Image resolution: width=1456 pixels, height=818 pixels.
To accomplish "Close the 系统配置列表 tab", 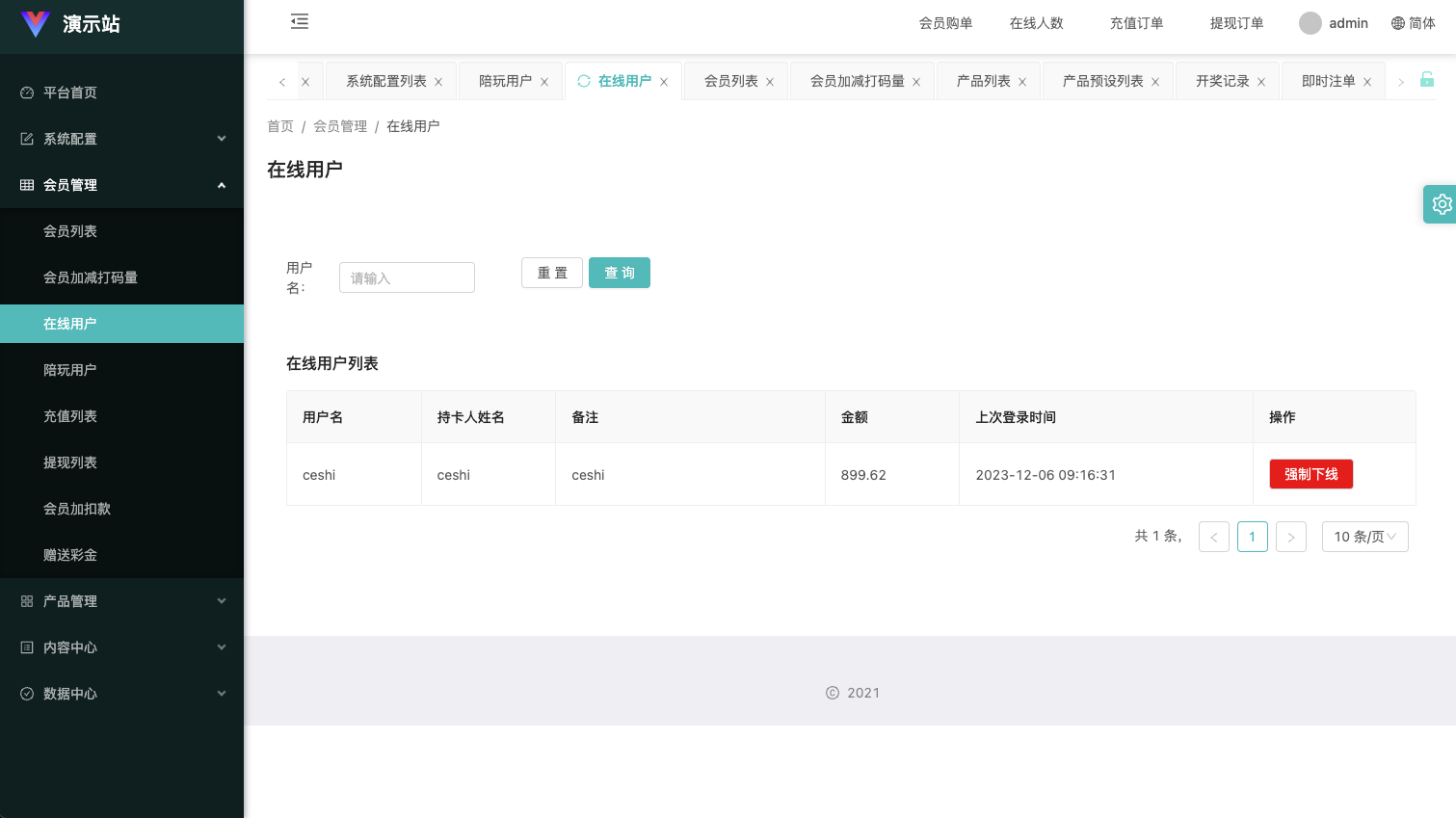I will (438, 82).
